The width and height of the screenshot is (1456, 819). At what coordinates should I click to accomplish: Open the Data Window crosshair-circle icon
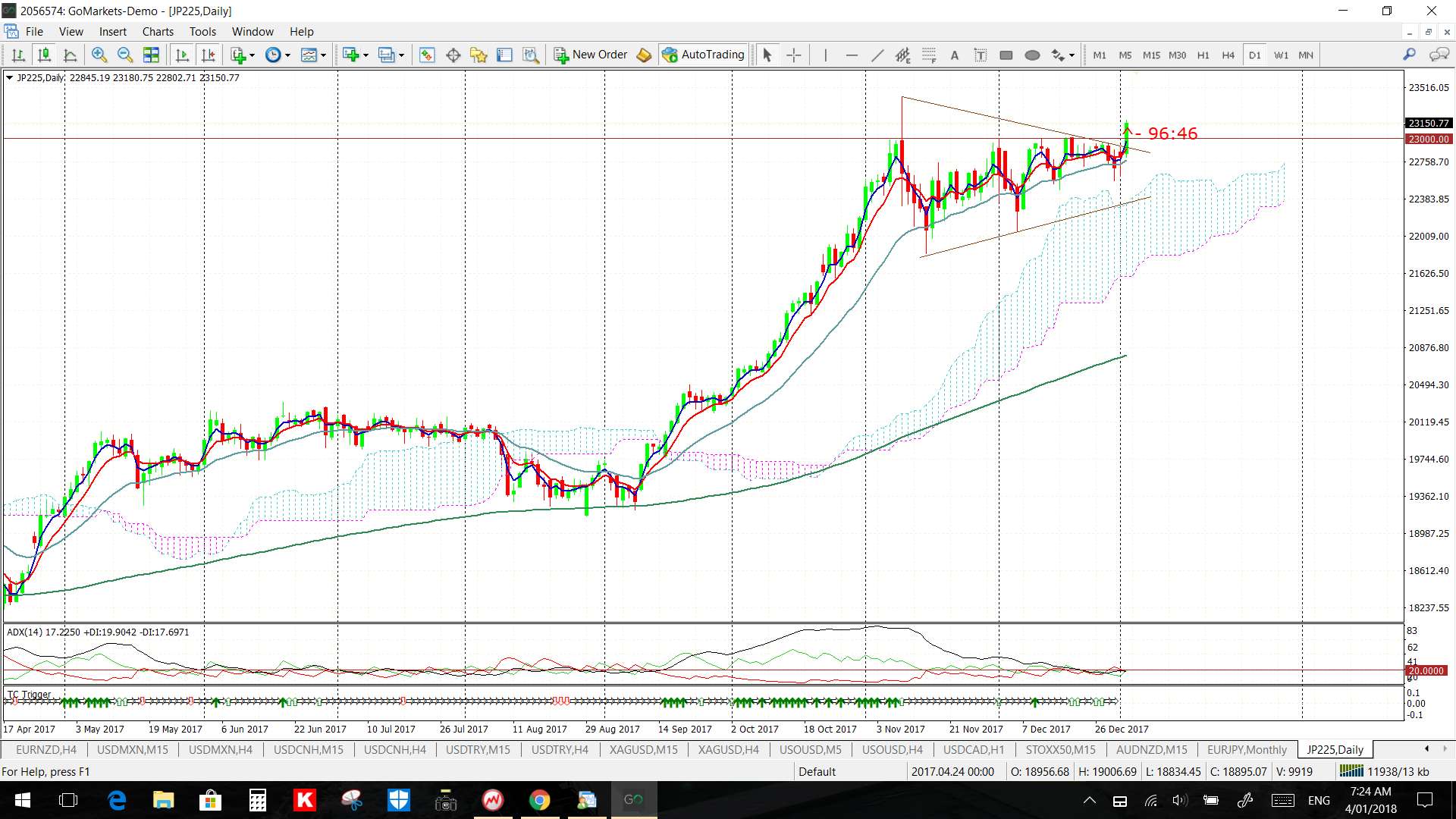point(453,55)
